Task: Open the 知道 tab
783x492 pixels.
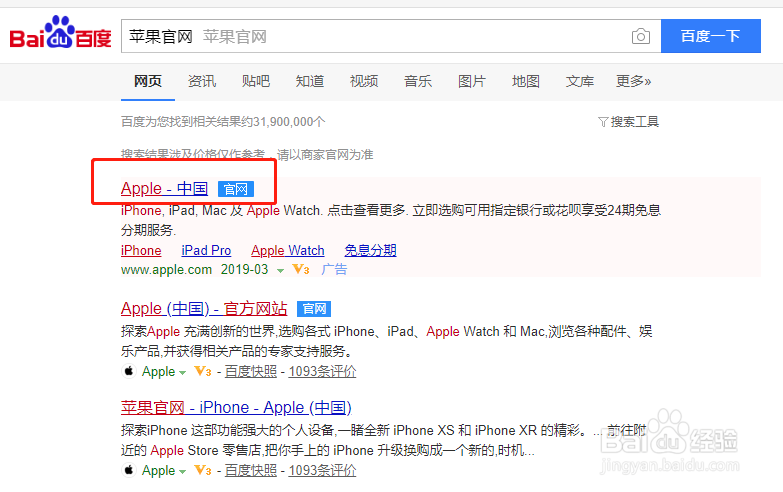Action: [310, 81]
